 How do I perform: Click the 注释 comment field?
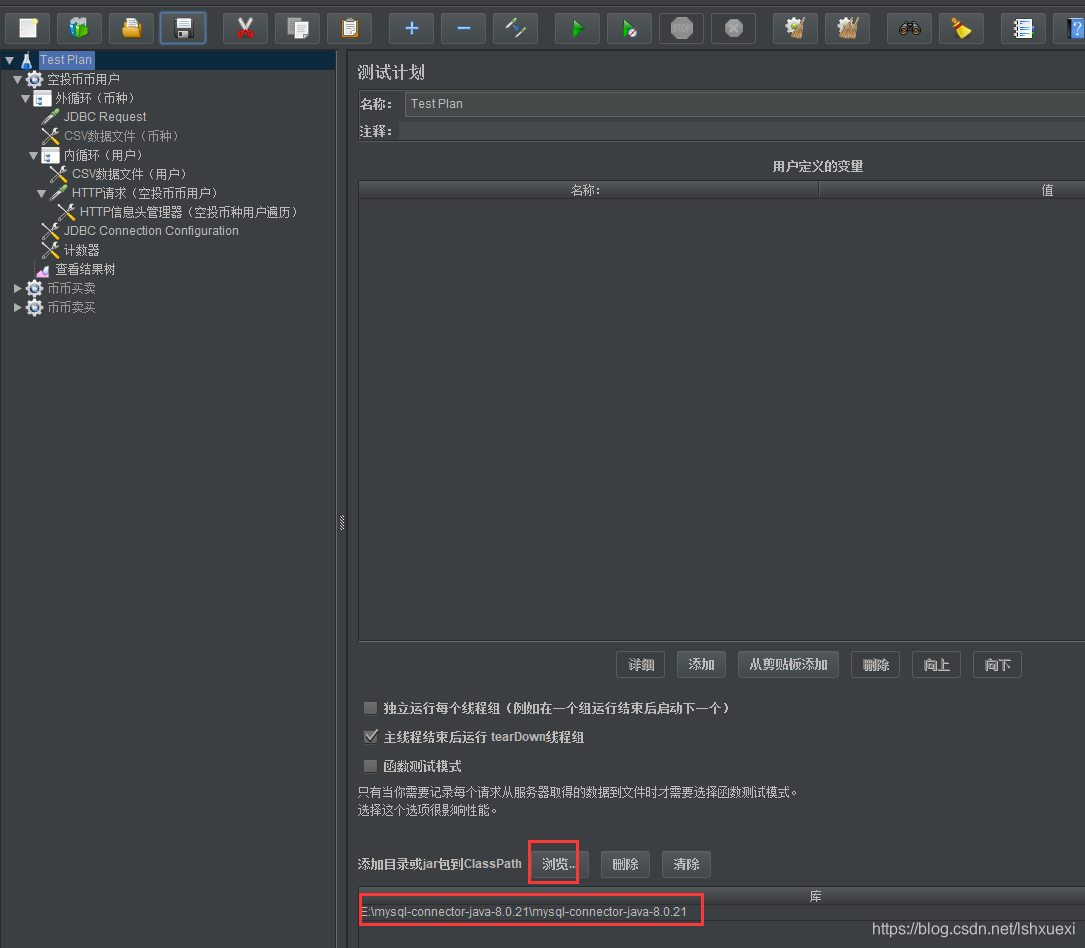(742, 131)
